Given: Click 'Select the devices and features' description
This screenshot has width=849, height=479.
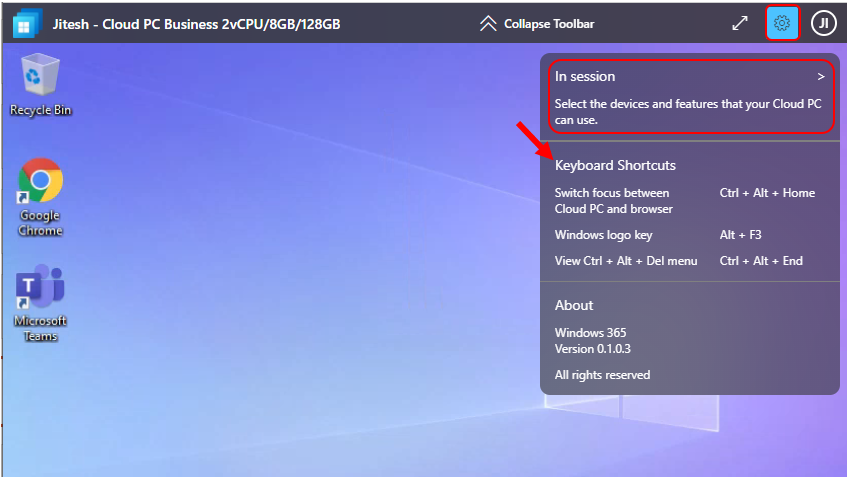Looking at the screenshot, I should pos(688,111).
